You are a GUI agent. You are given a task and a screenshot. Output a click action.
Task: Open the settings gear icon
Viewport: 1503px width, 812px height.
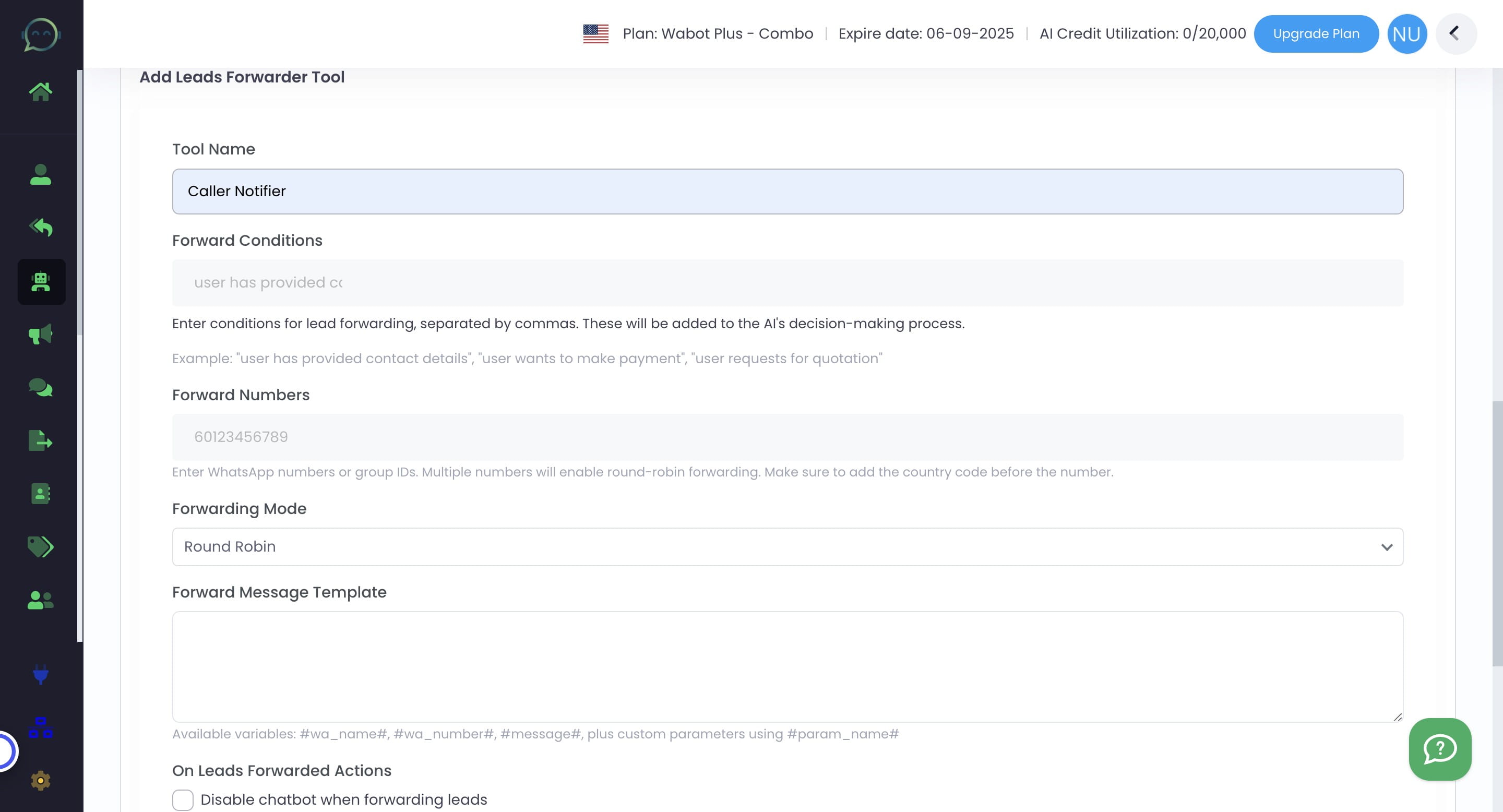tap(41, 780)
